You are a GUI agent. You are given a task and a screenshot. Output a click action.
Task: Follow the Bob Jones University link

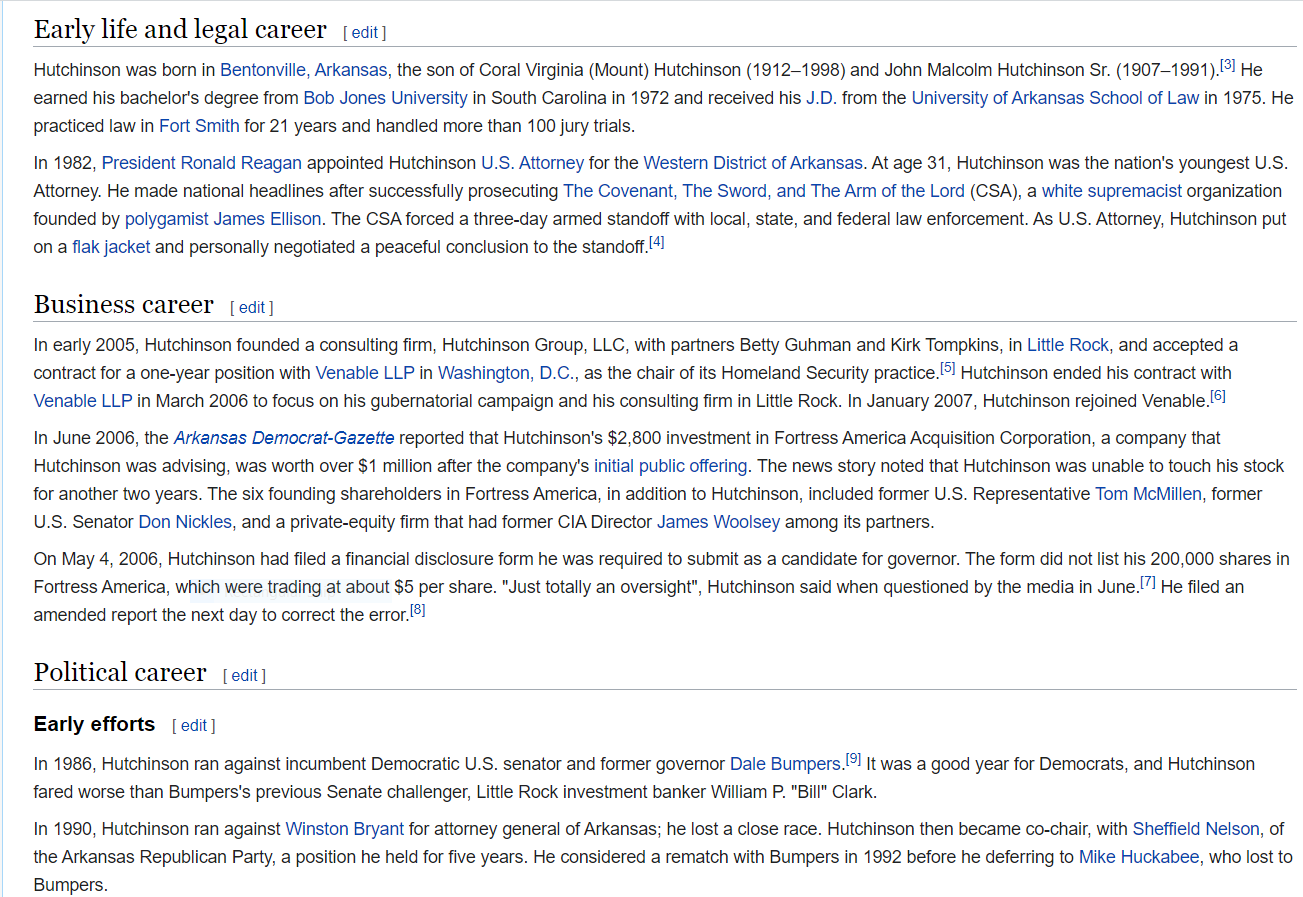(385, 98)
